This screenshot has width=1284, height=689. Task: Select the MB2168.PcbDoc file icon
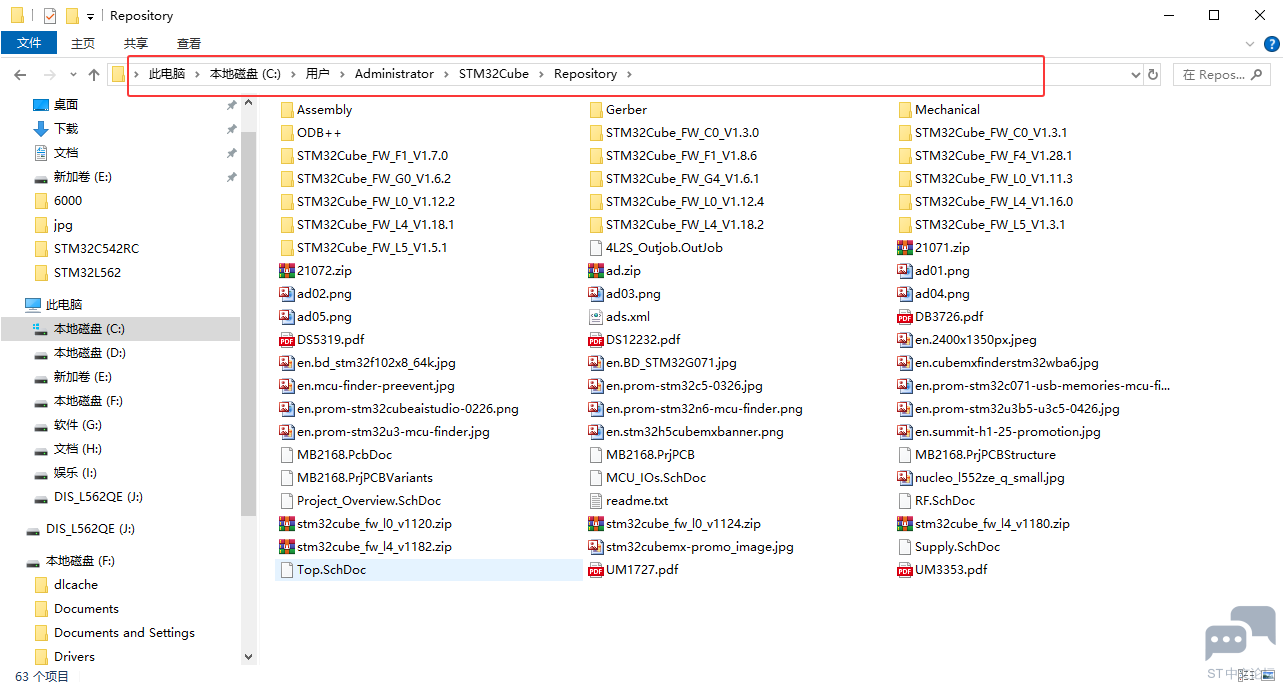click(286, 455)
